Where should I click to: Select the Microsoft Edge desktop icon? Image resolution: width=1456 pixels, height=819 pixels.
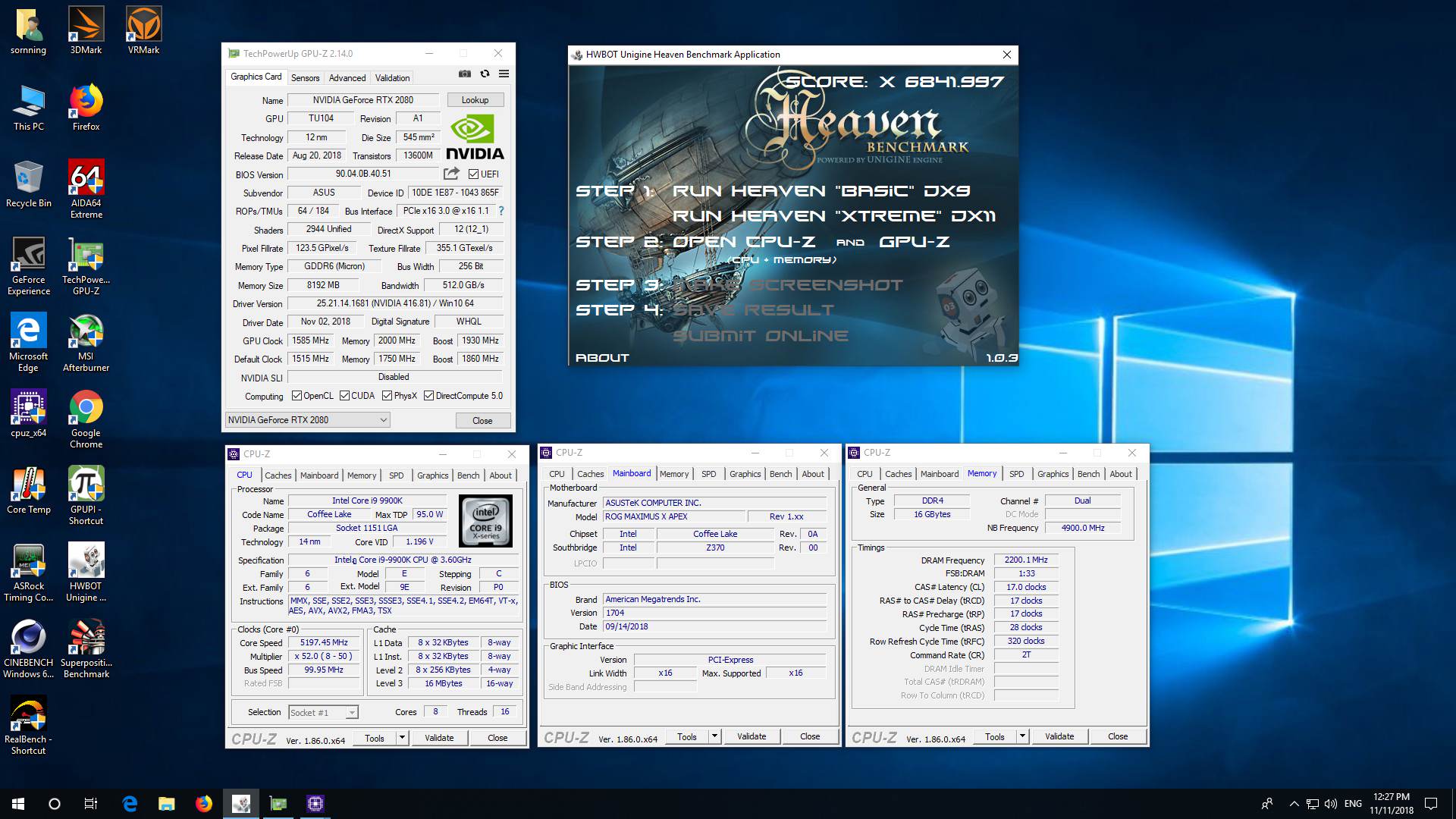point(28,343)
